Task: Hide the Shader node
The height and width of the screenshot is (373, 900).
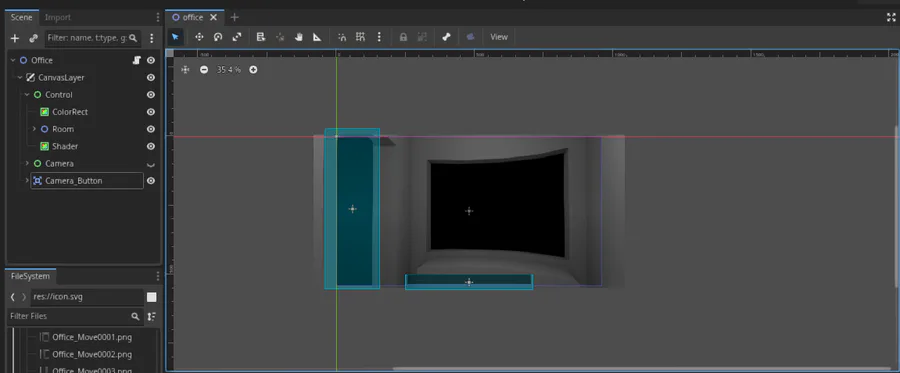Action: pos(151,146)
